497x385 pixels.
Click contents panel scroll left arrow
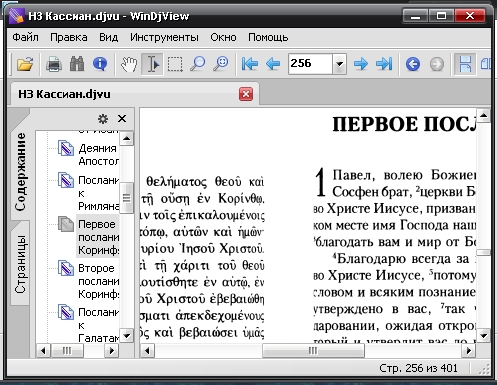pyautogui.click(x=43, y=351)
